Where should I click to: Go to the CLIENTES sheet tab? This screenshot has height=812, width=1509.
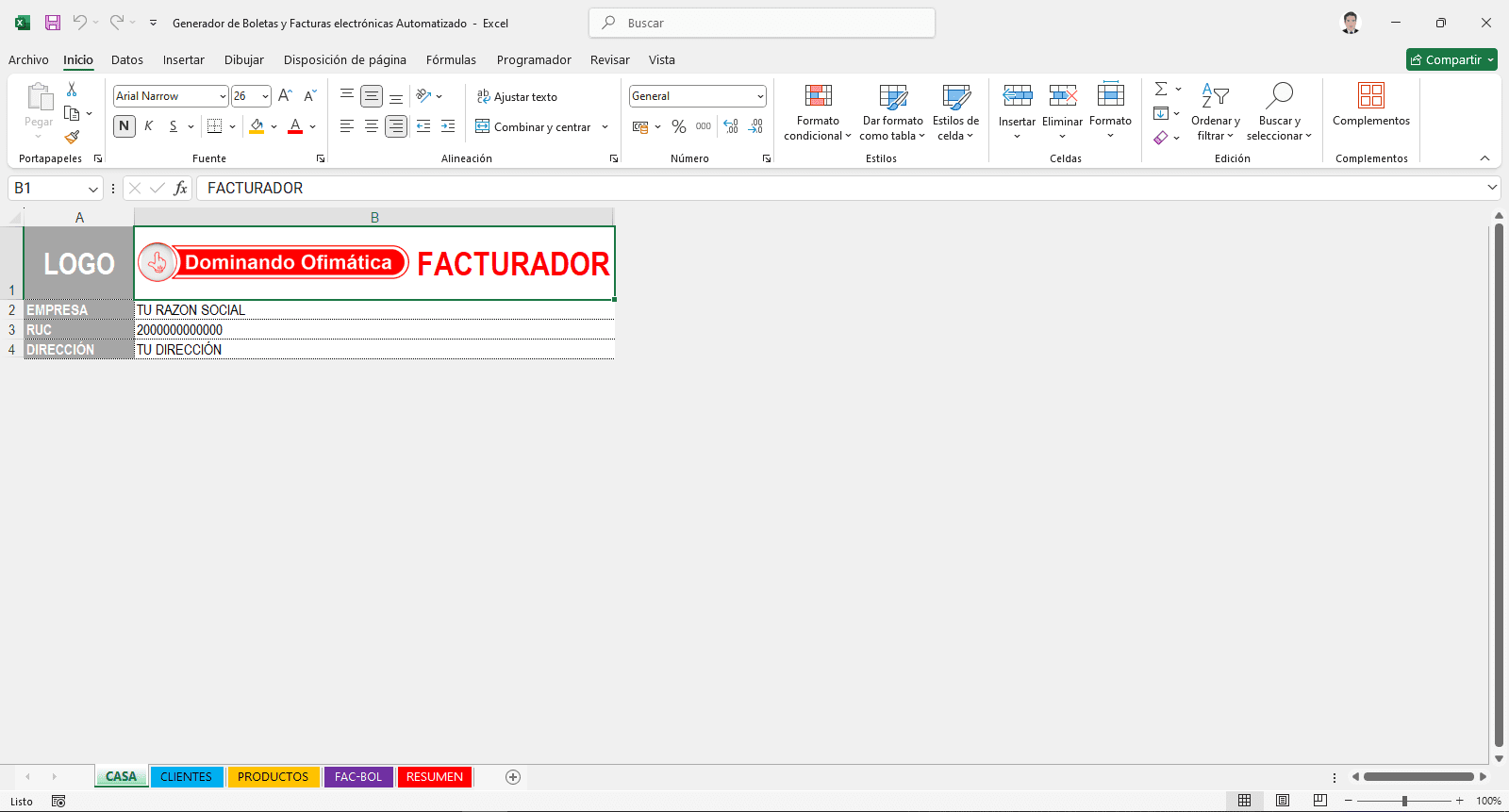[186, 777]
